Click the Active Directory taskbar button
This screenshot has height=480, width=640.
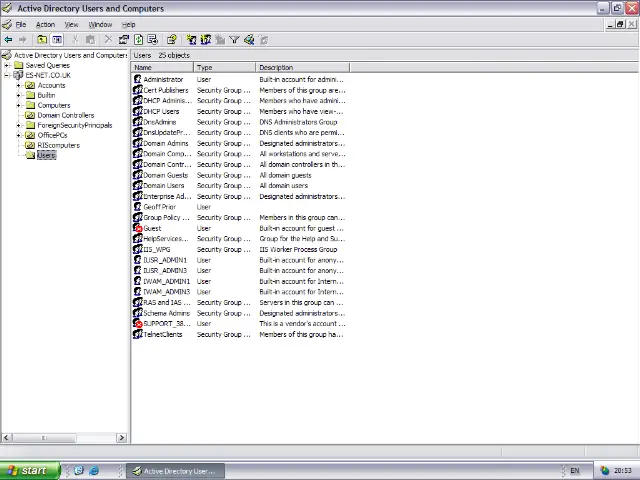[176, 471]
